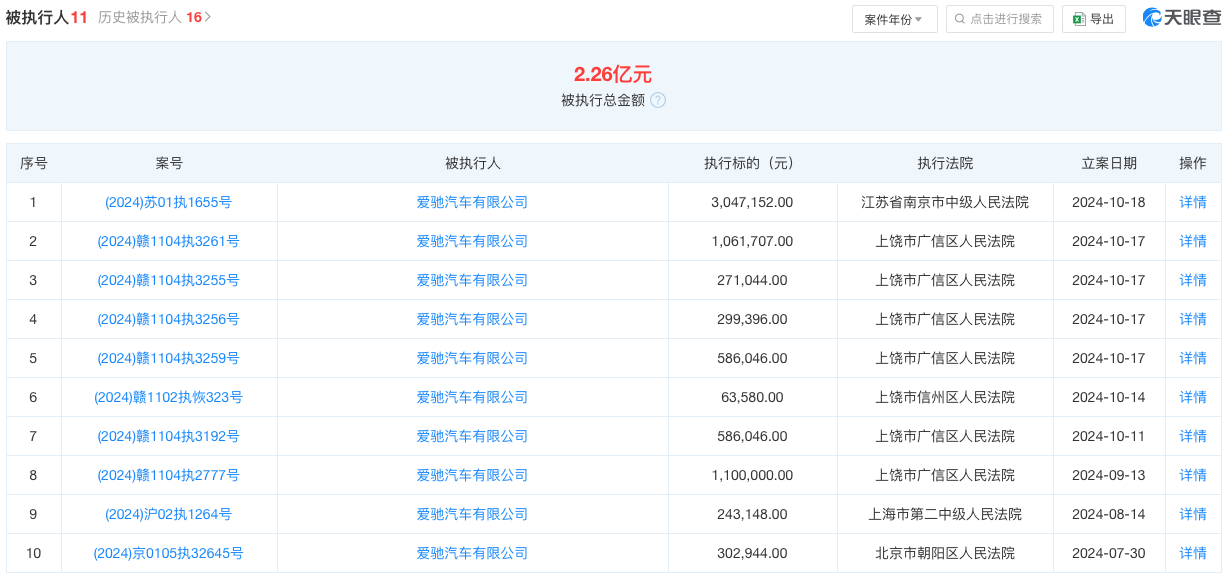The height and width of the screenshot is (577, 1228).
Task: Open case (2024)赣1102执恢323号
Action: pos(168,397)
